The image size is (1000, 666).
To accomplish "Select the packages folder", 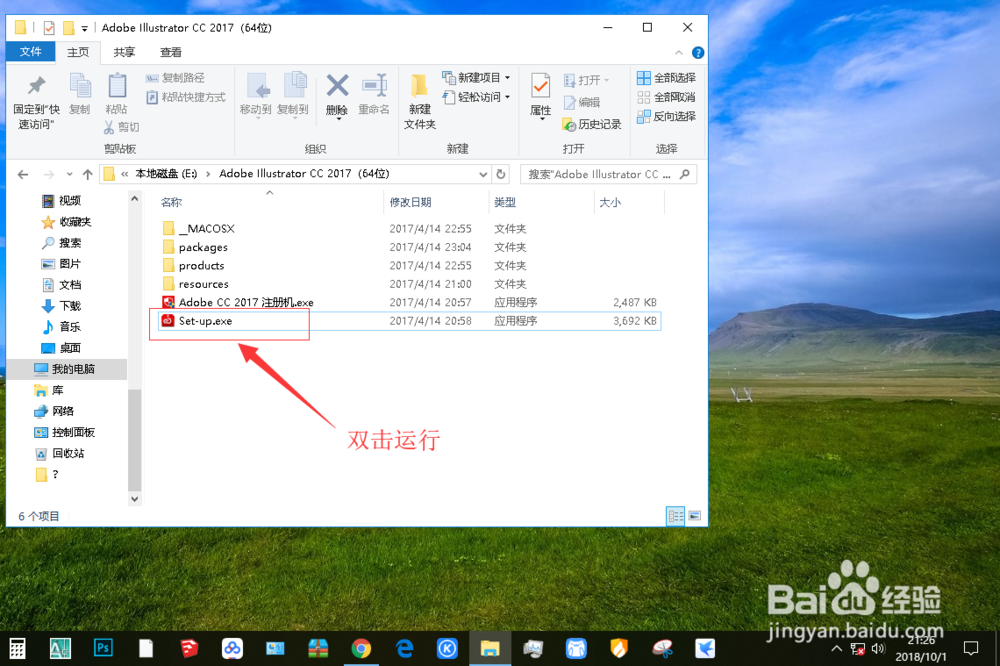I will point(195,247).
